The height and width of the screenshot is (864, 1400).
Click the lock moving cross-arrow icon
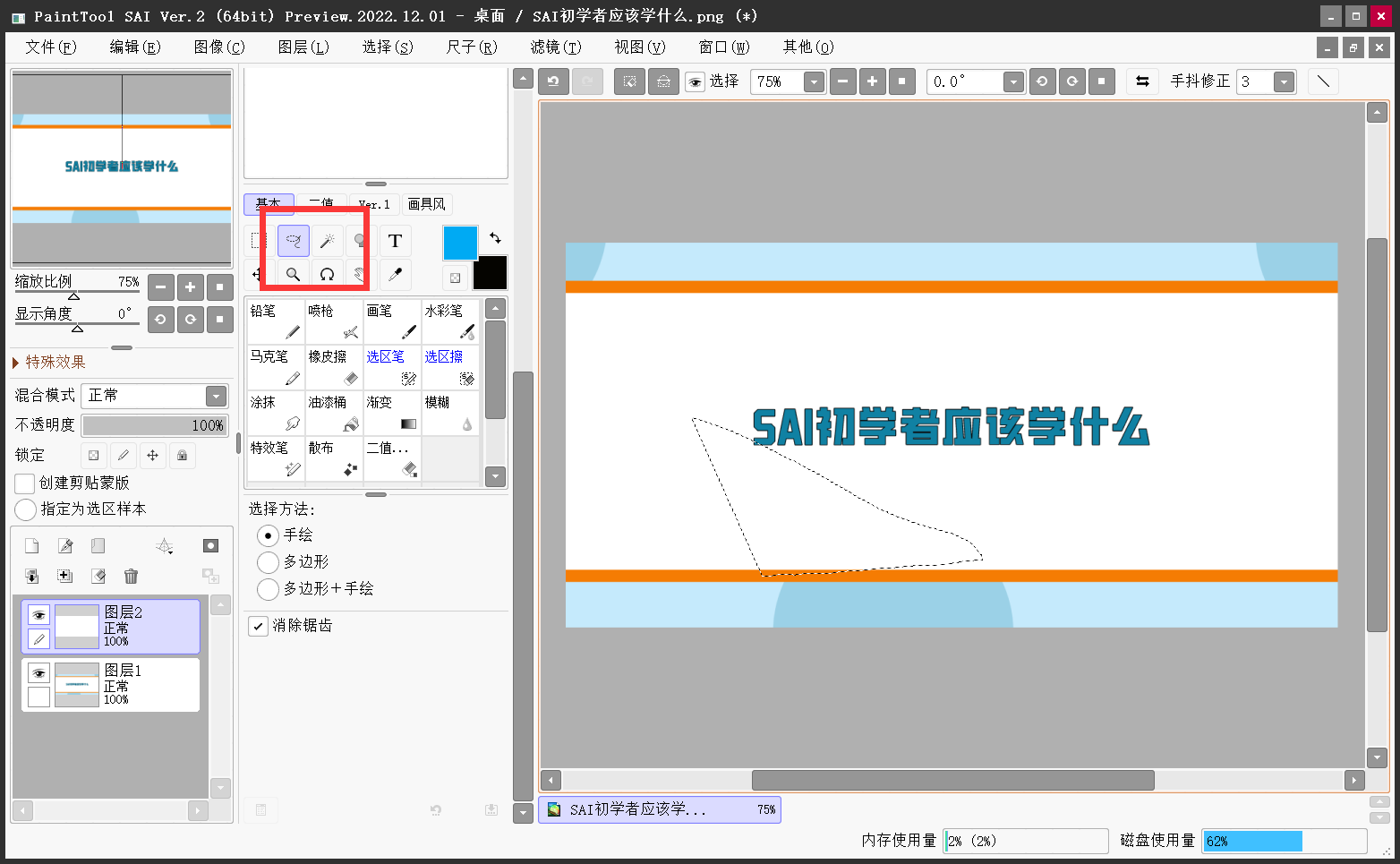(x=153, y=456)
